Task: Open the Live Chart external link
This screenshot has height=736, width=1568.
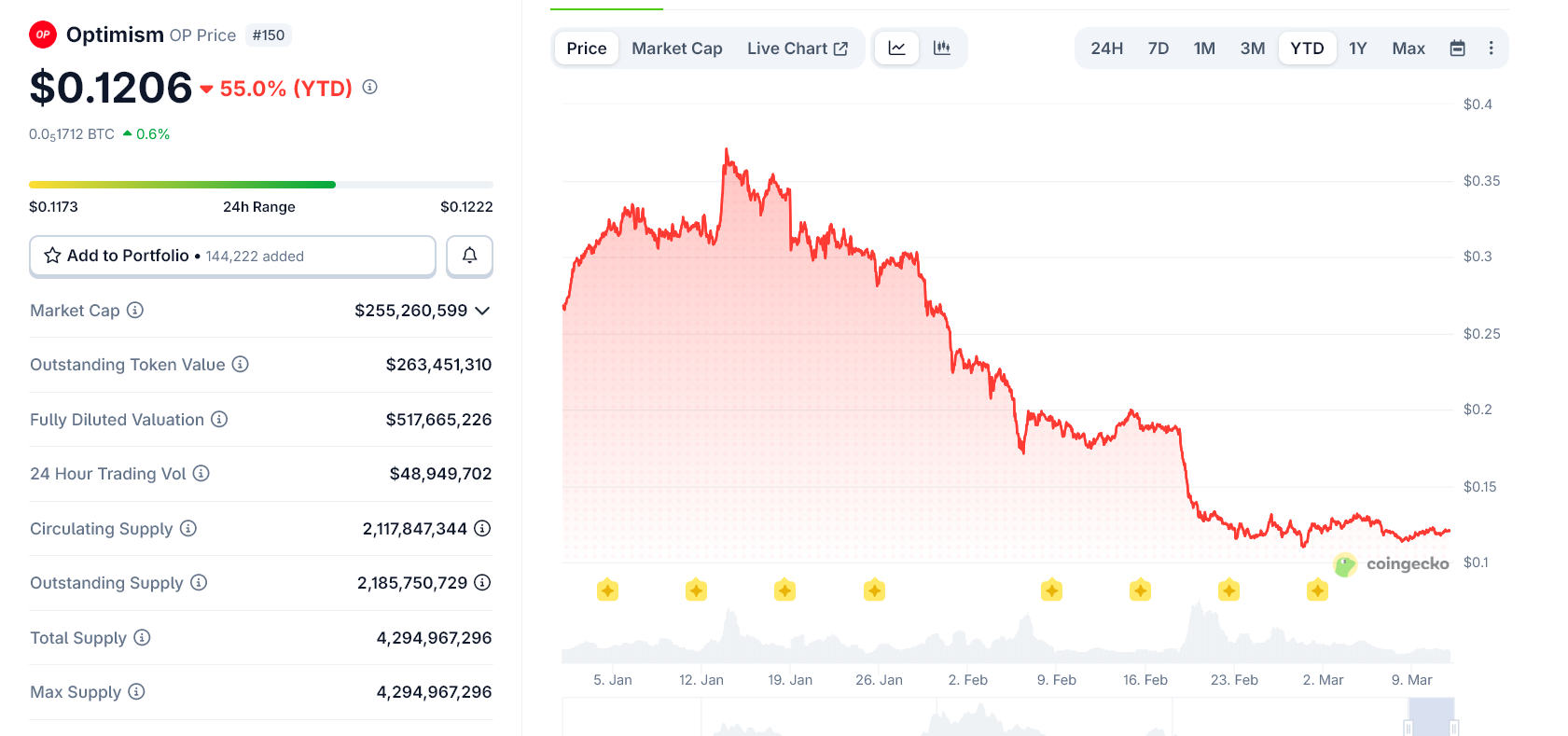Action: coord(797,49)
